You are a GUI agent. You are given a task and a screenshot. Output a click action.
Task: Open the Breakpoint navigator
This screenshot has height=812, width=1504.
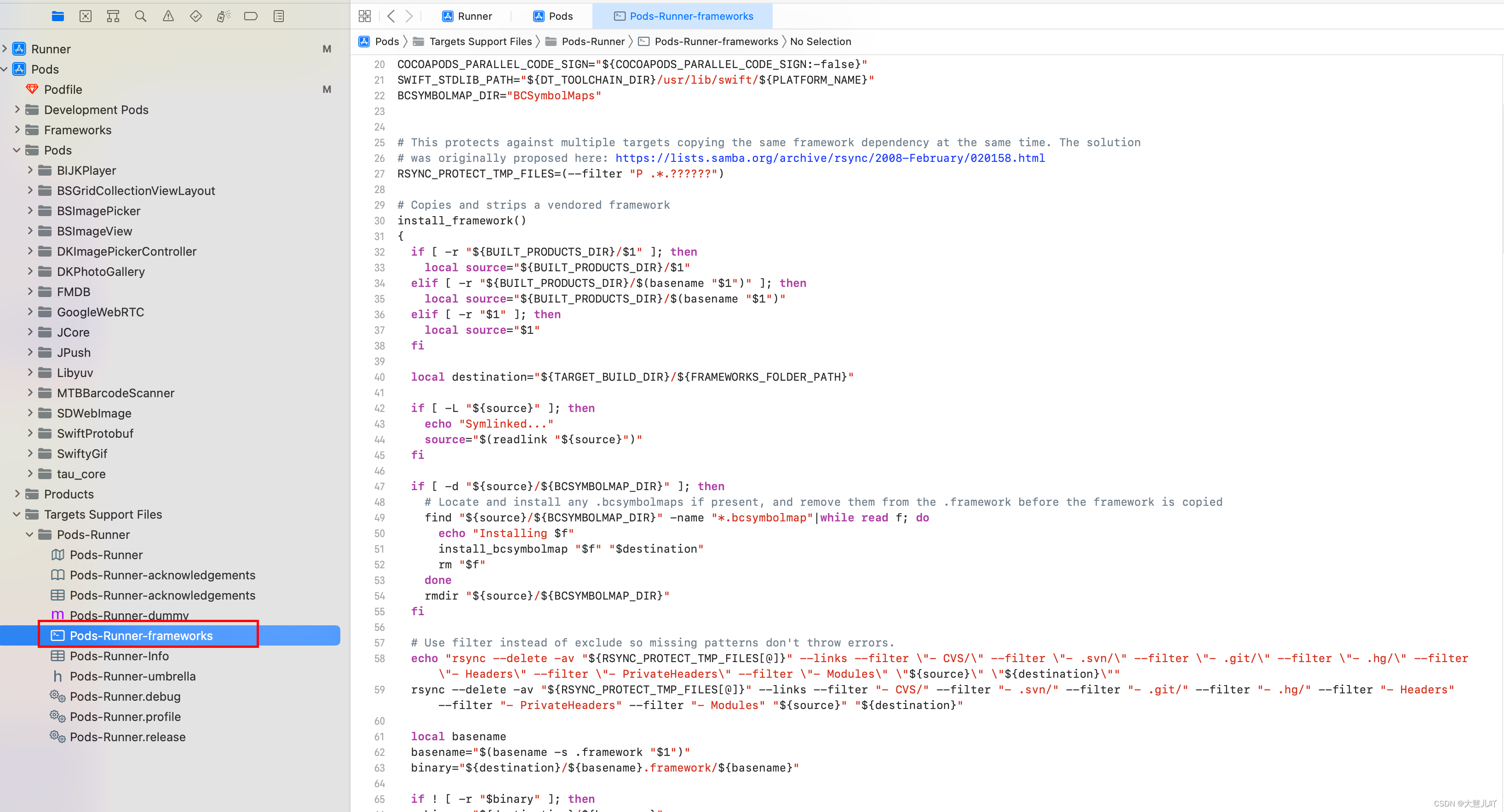click(251, 16)
